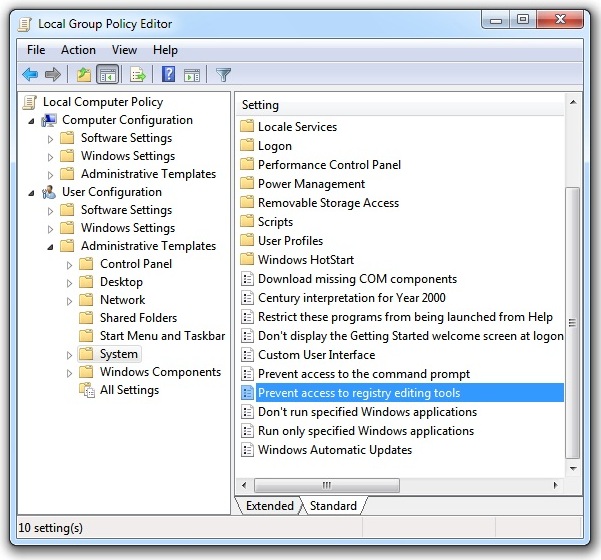Click the blue Help question mark icon
This screenshot has width=601, height=560.
[168, 75]
